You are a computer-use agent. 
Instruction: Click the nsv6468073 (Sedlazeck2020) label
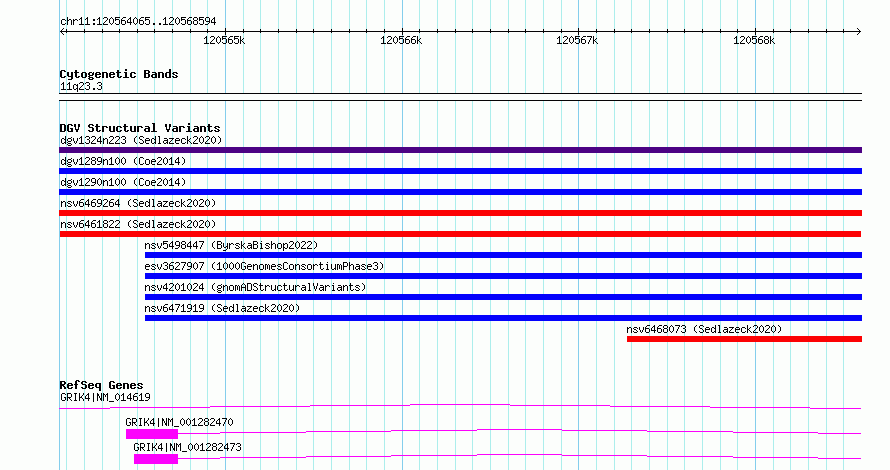pyautogui.click(x=704, y=329)
